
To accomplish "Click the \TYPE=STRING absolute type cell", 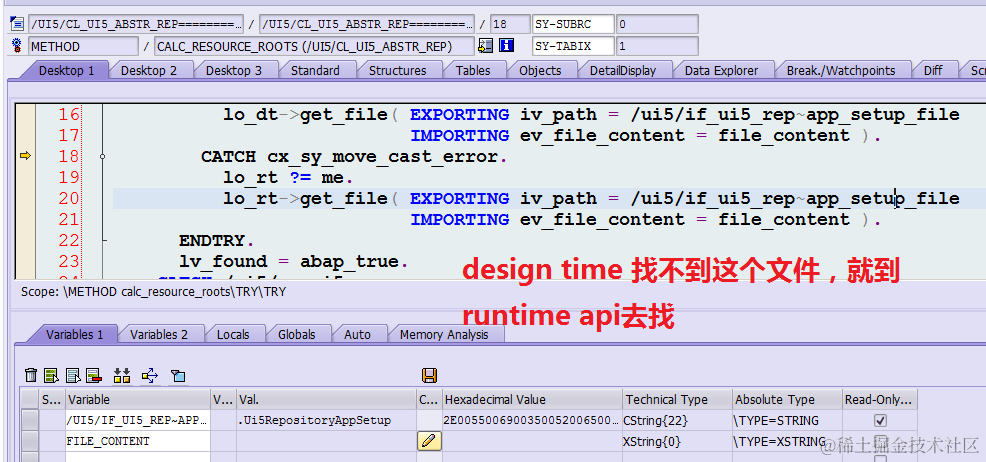I will pyautogui.click(x=787, y=420).
